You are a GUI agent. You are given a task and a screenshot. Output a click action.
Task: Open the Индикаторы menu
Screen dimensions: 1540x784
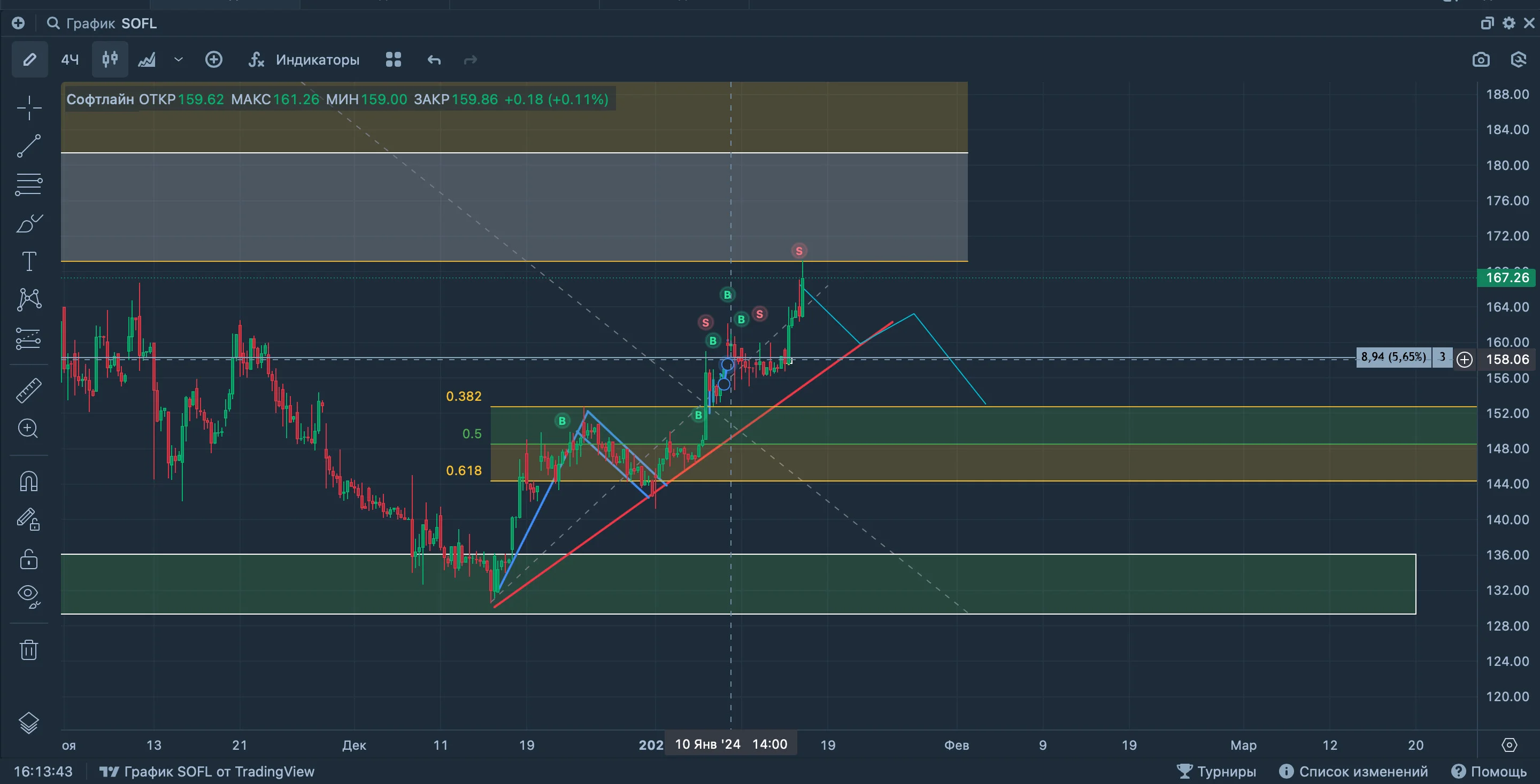pos(304,59)
